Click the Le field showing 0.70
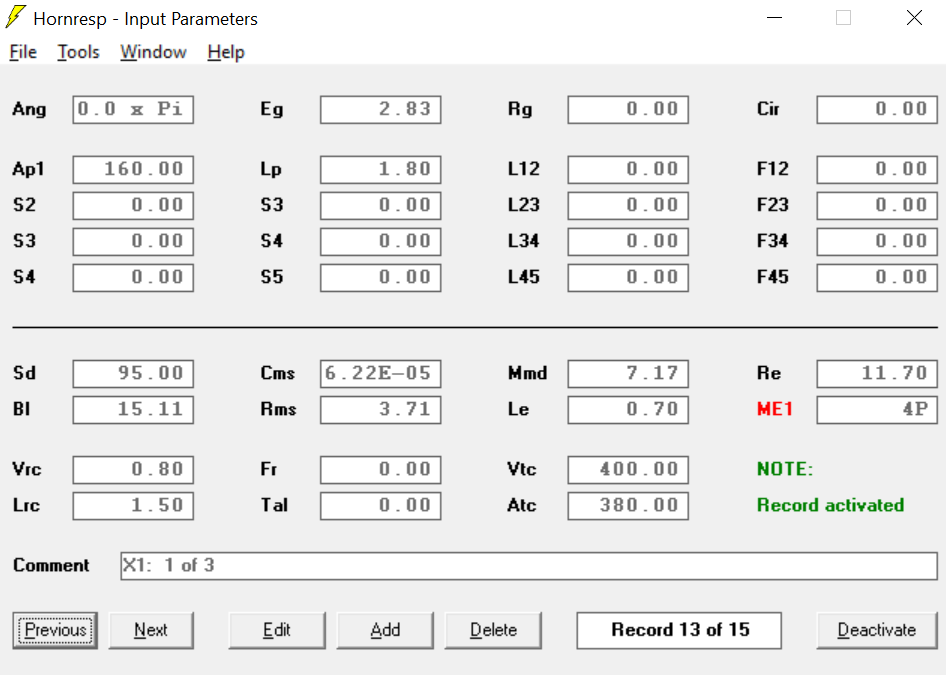Viewport: 946px width, 675px height. 628,410
